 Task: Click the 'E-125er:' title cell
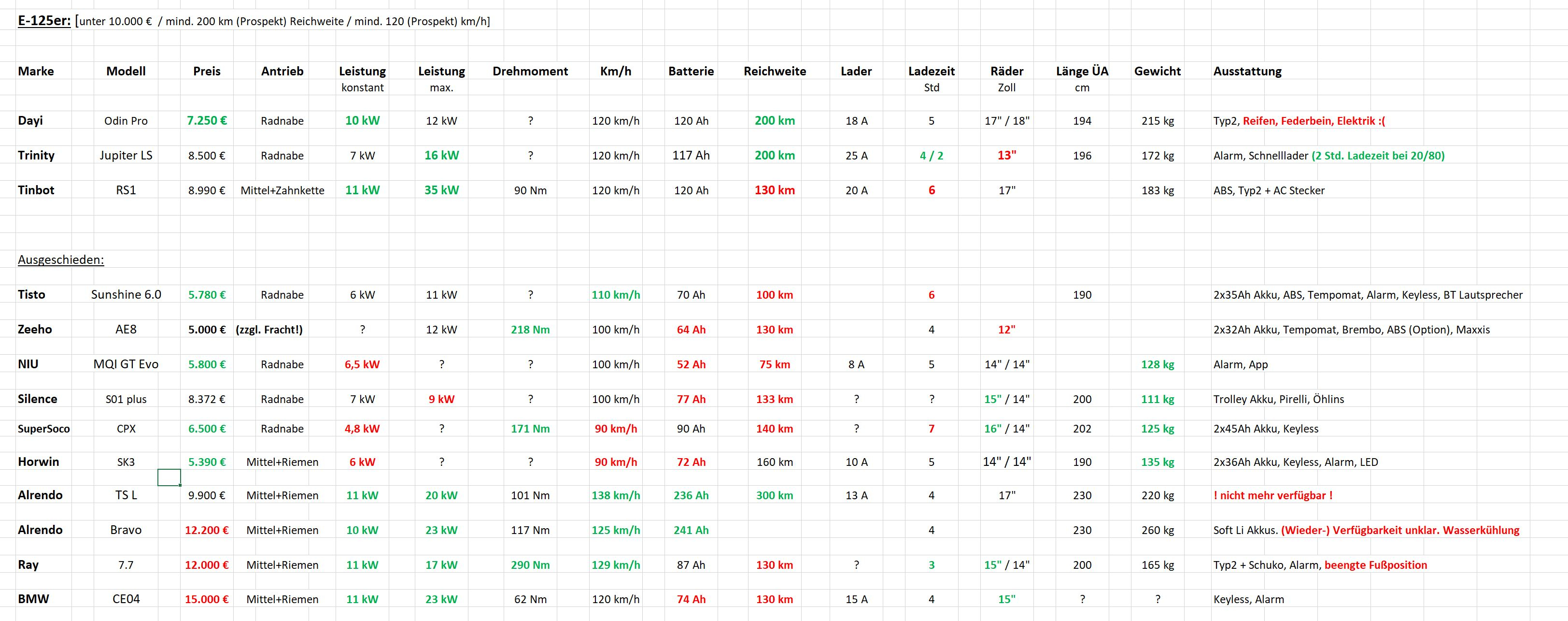pos(44,21)
